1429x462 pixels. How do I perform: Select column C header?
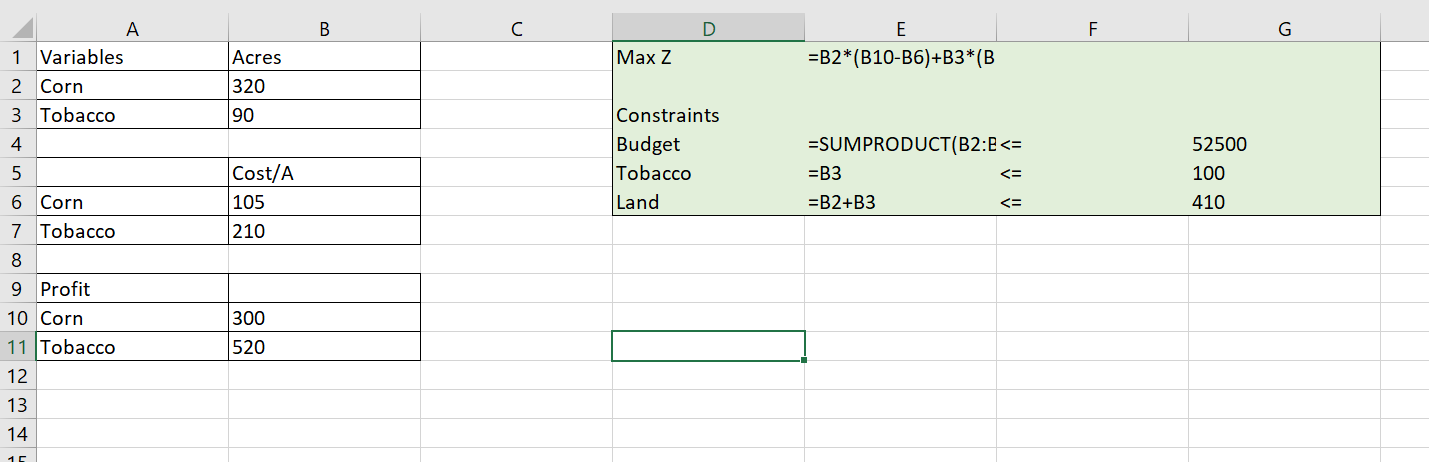[516, 29]
